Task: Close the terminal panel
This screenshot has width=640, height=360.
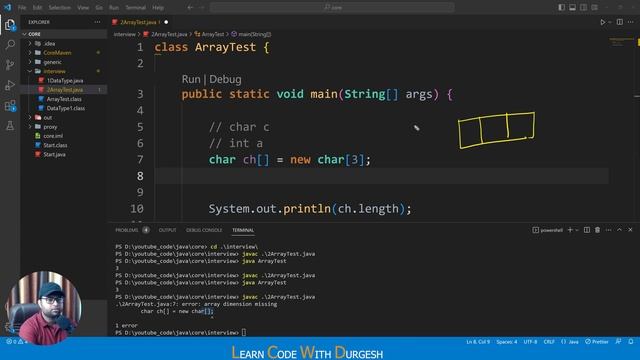Action: [630, 230]
